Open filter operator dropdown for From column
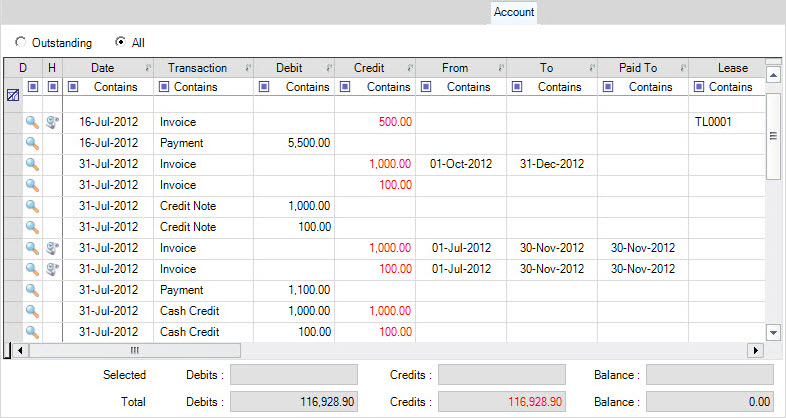 (x=426, y=87)
